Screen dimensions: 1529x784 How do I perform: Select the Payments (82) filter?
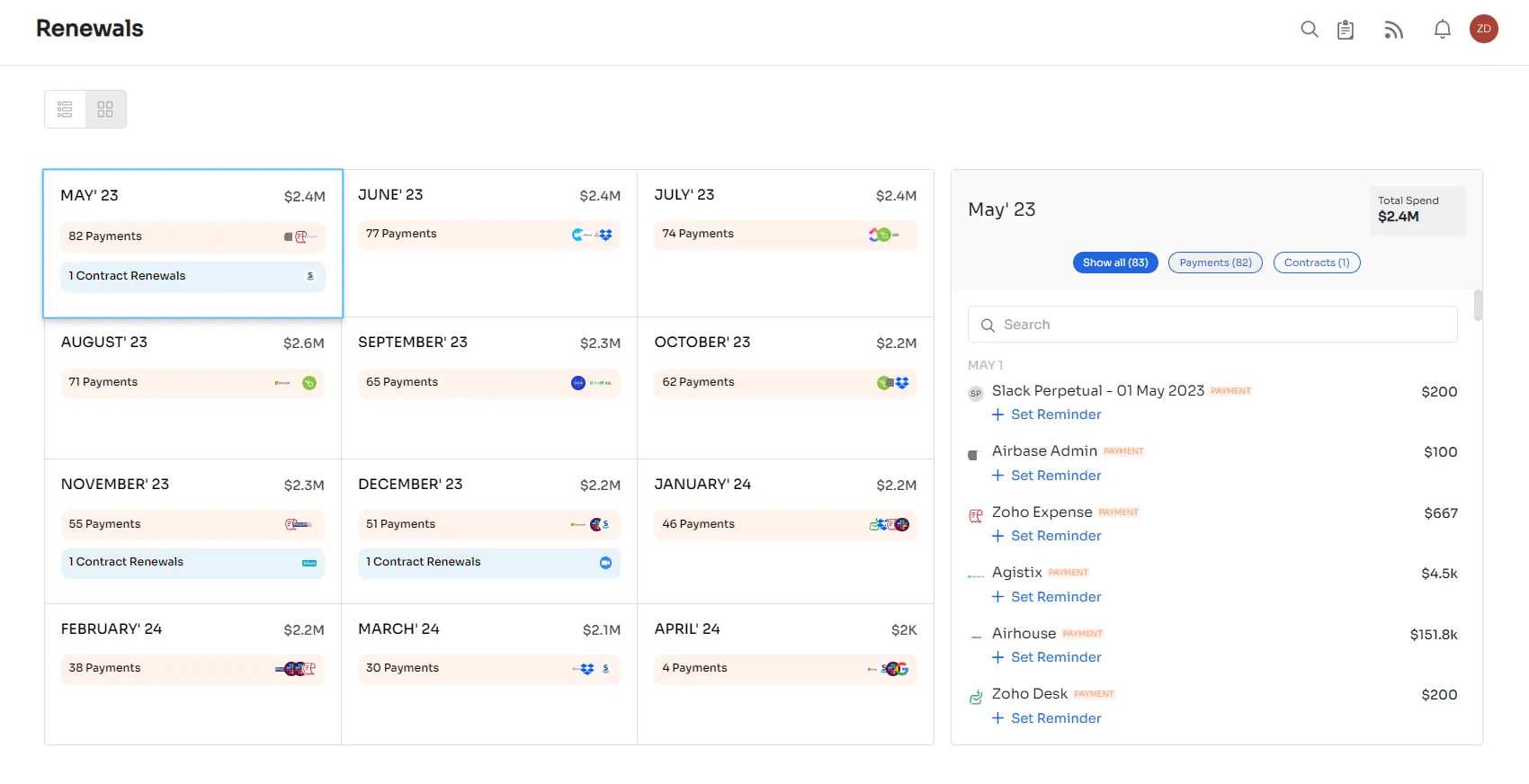tap(1215, 263)
